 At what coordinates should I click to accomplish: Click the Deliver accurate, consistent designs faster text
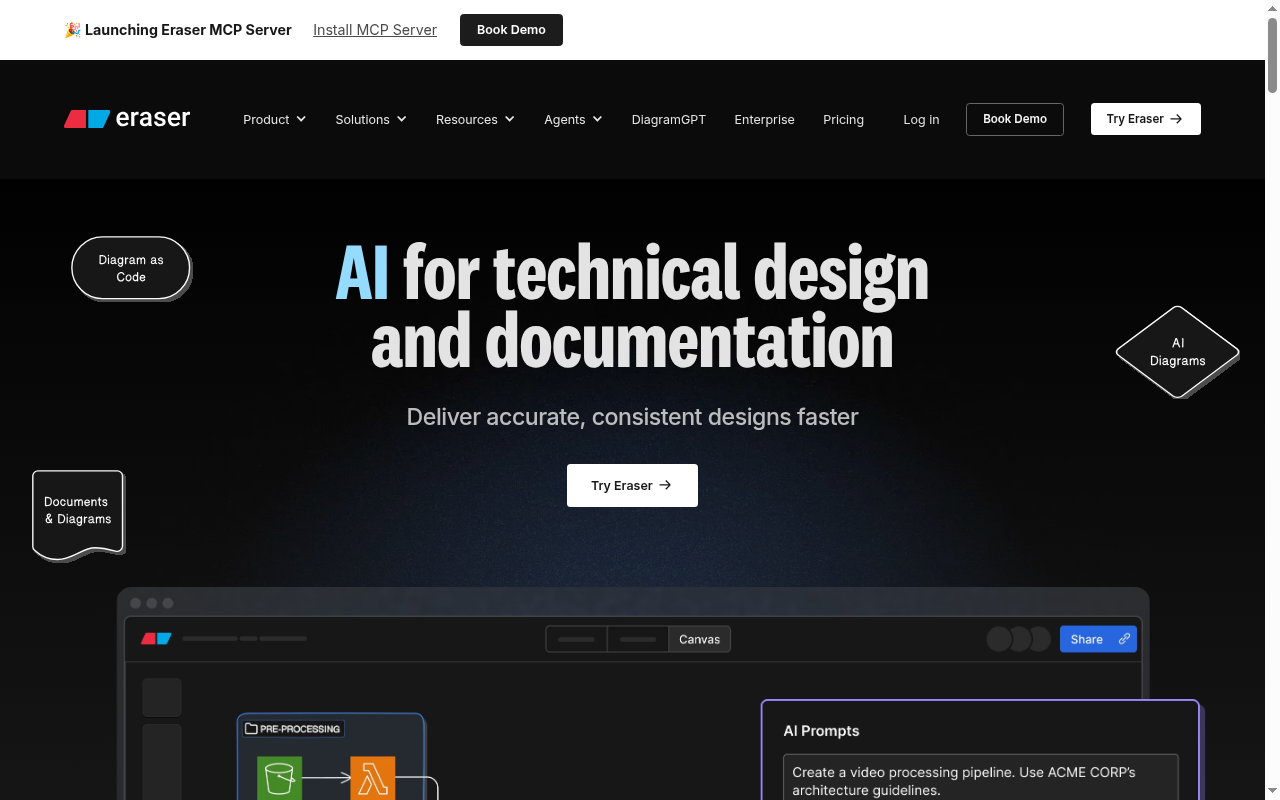tap(632, 417)
